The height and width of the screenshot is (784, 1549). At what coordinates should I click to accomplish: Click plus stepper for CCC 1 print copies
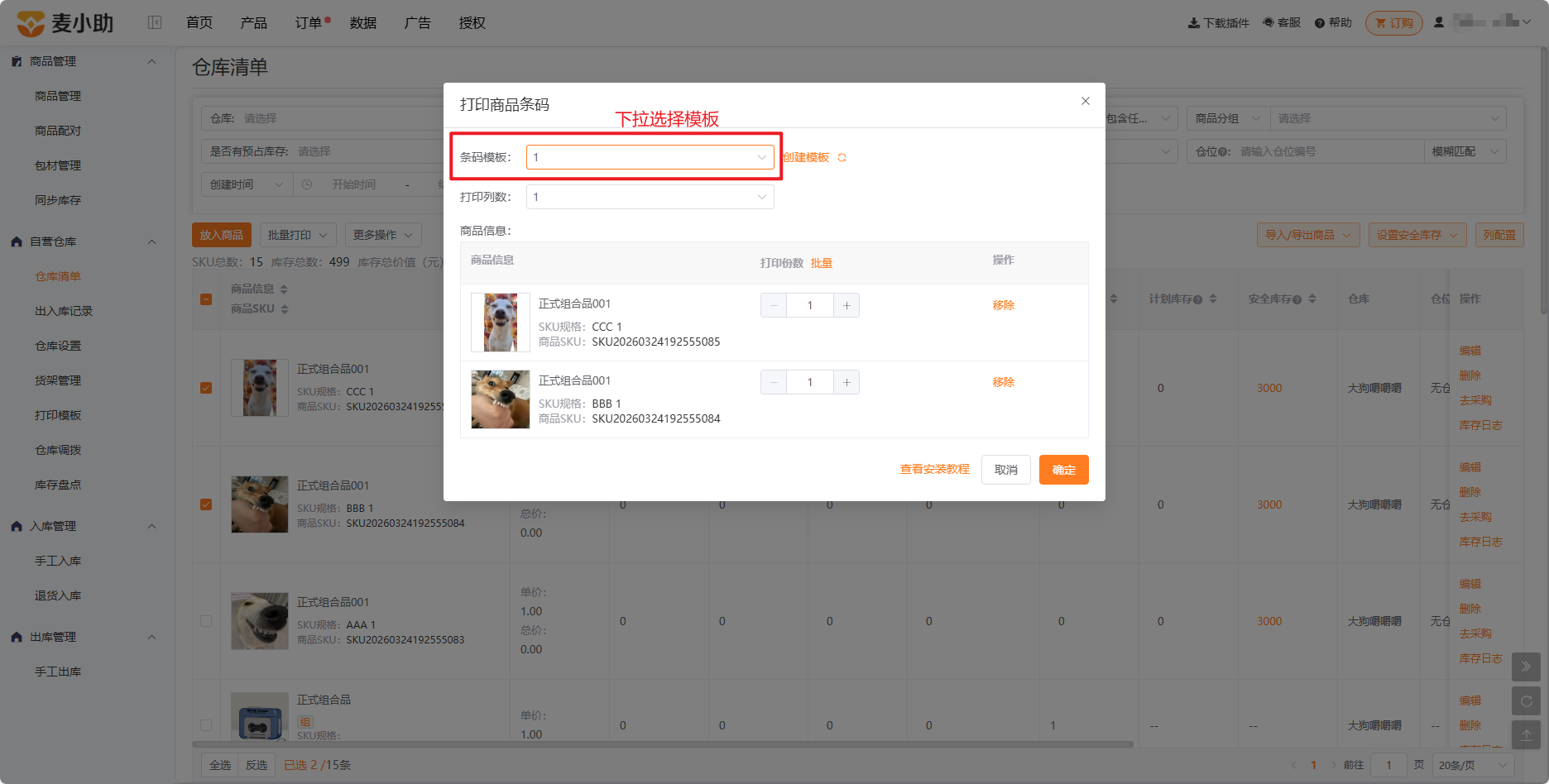pos(846,305)
